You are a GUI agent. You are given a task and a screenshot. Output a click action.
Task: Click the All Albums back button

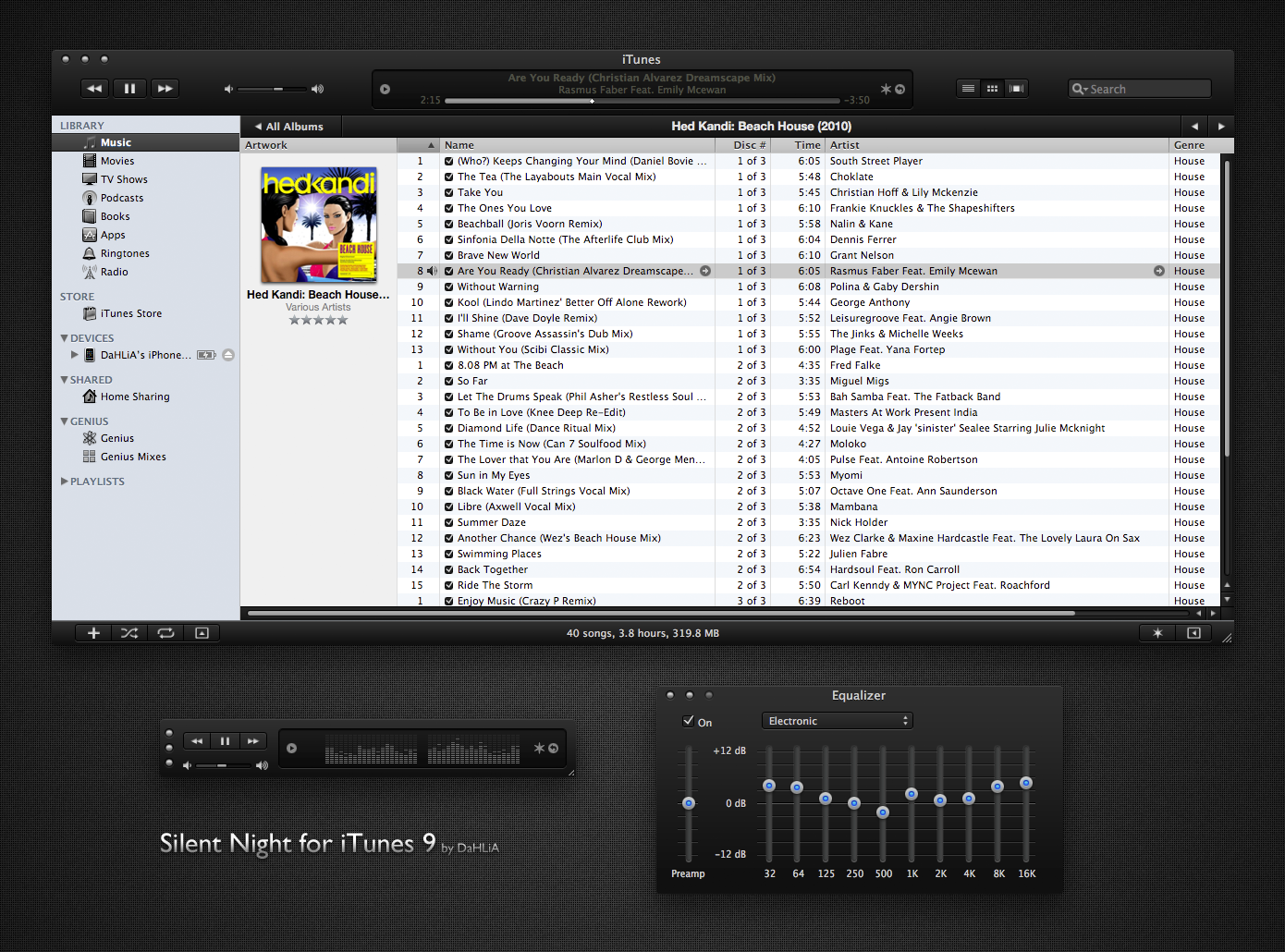point(289,126)
